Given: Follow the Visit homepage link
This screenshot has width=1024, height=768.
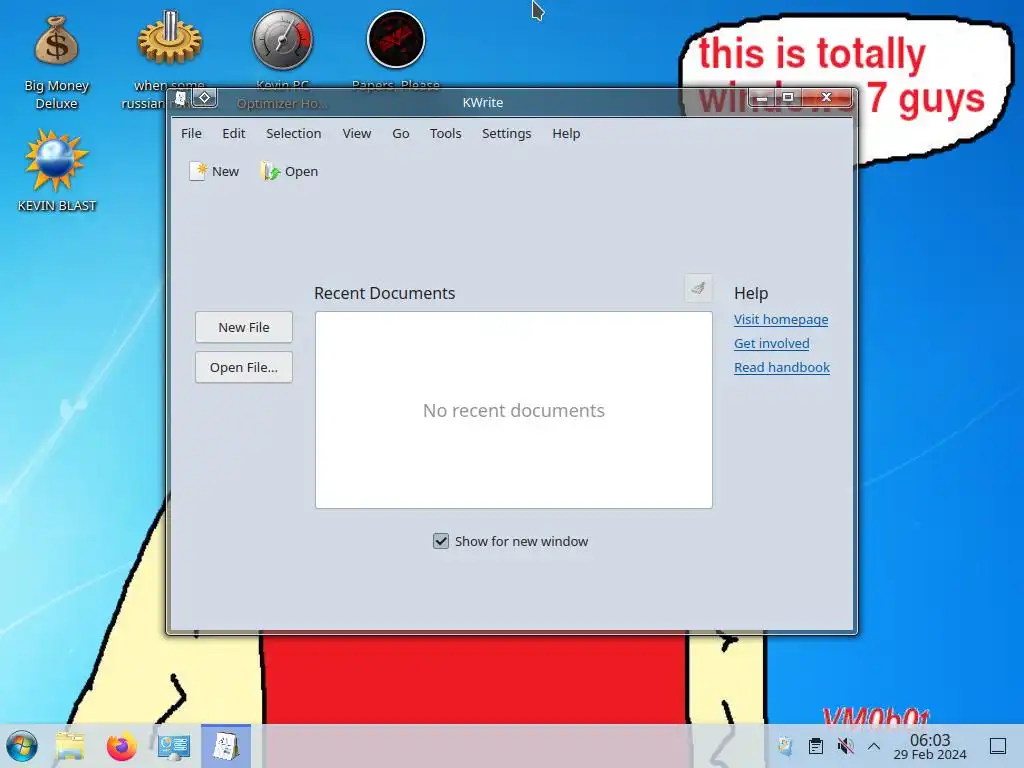Looking at the screenshot, I should [x=781, y=319].
